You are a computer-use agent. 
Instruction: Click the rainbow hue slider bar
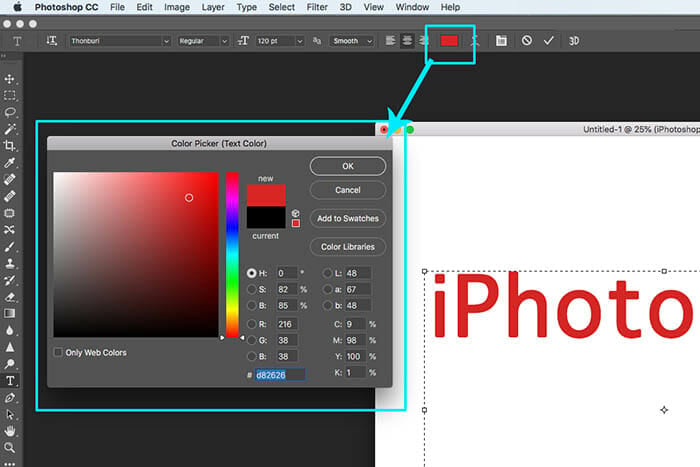click(232, 254)
